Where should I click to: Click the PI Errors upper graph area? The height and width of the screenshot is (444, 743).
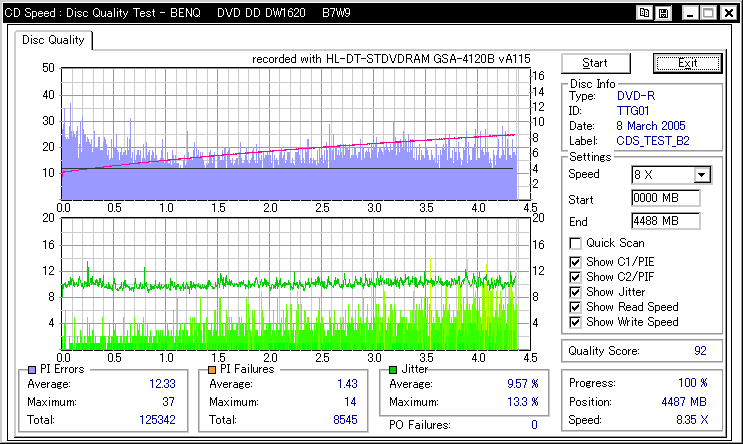click(295, 134)
